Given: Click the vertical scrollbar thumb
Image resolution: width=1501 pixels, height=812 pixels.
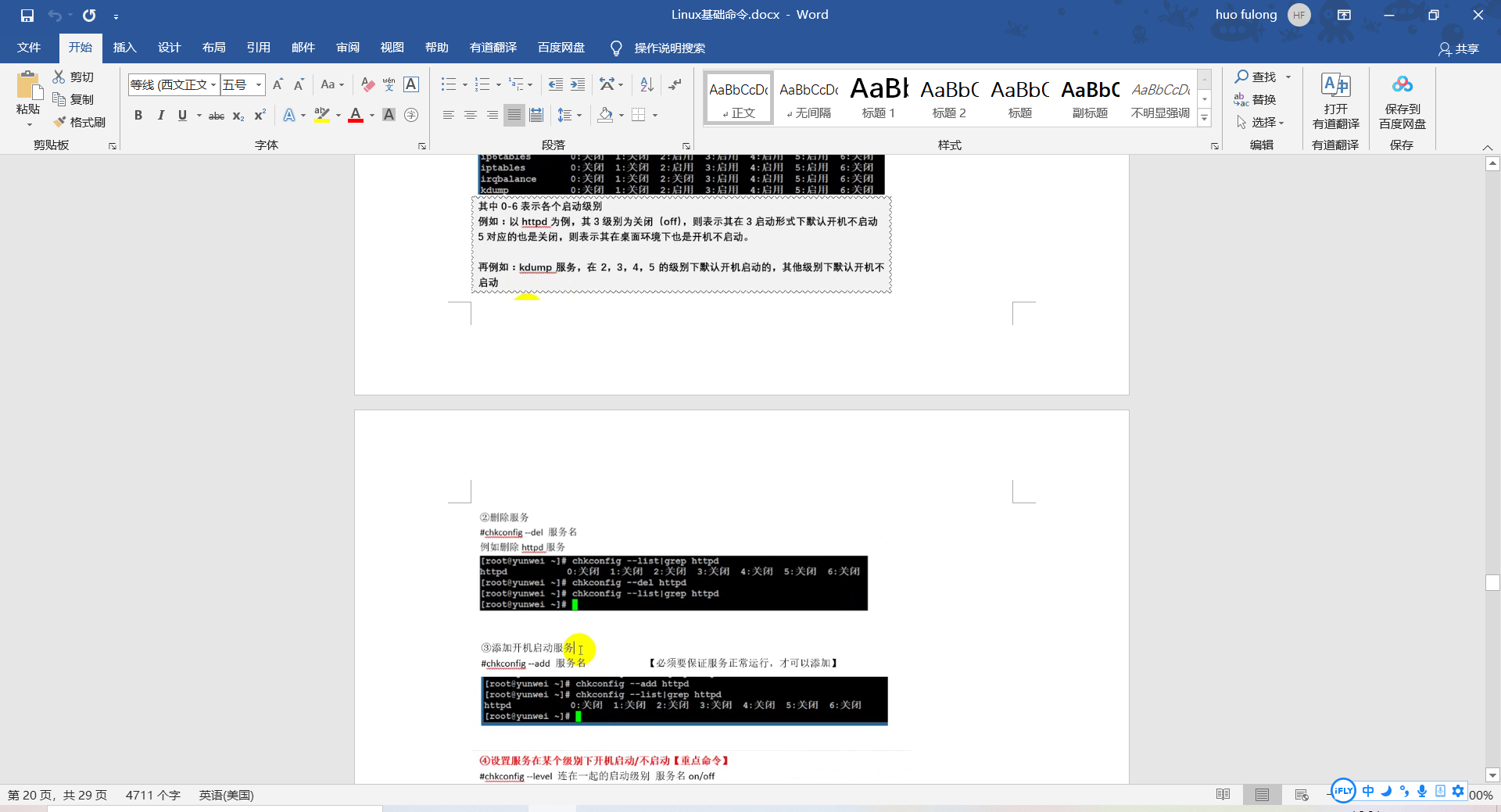Looking at the screenshot, I should 1492,583.
